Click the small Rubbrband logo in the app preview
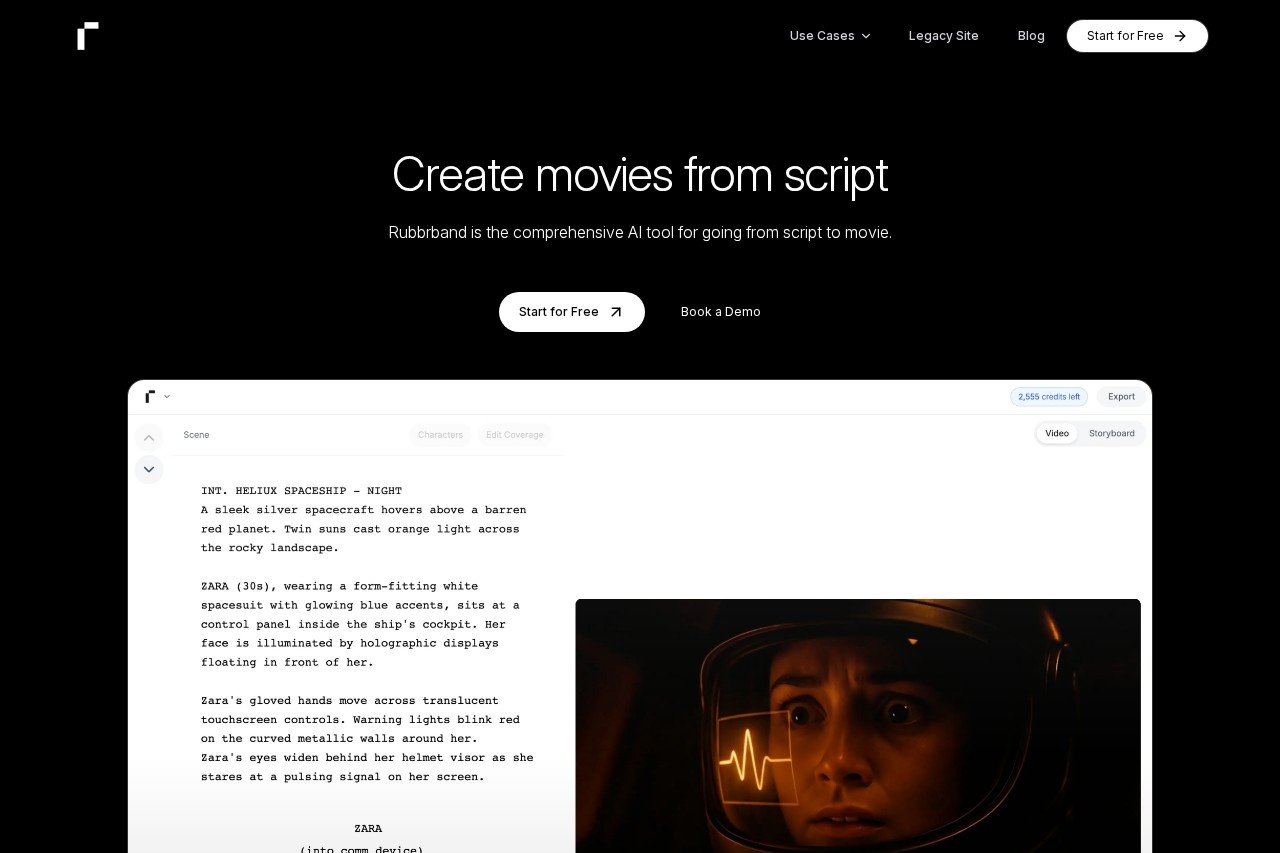1280x853 pixels. pos(150,396)
